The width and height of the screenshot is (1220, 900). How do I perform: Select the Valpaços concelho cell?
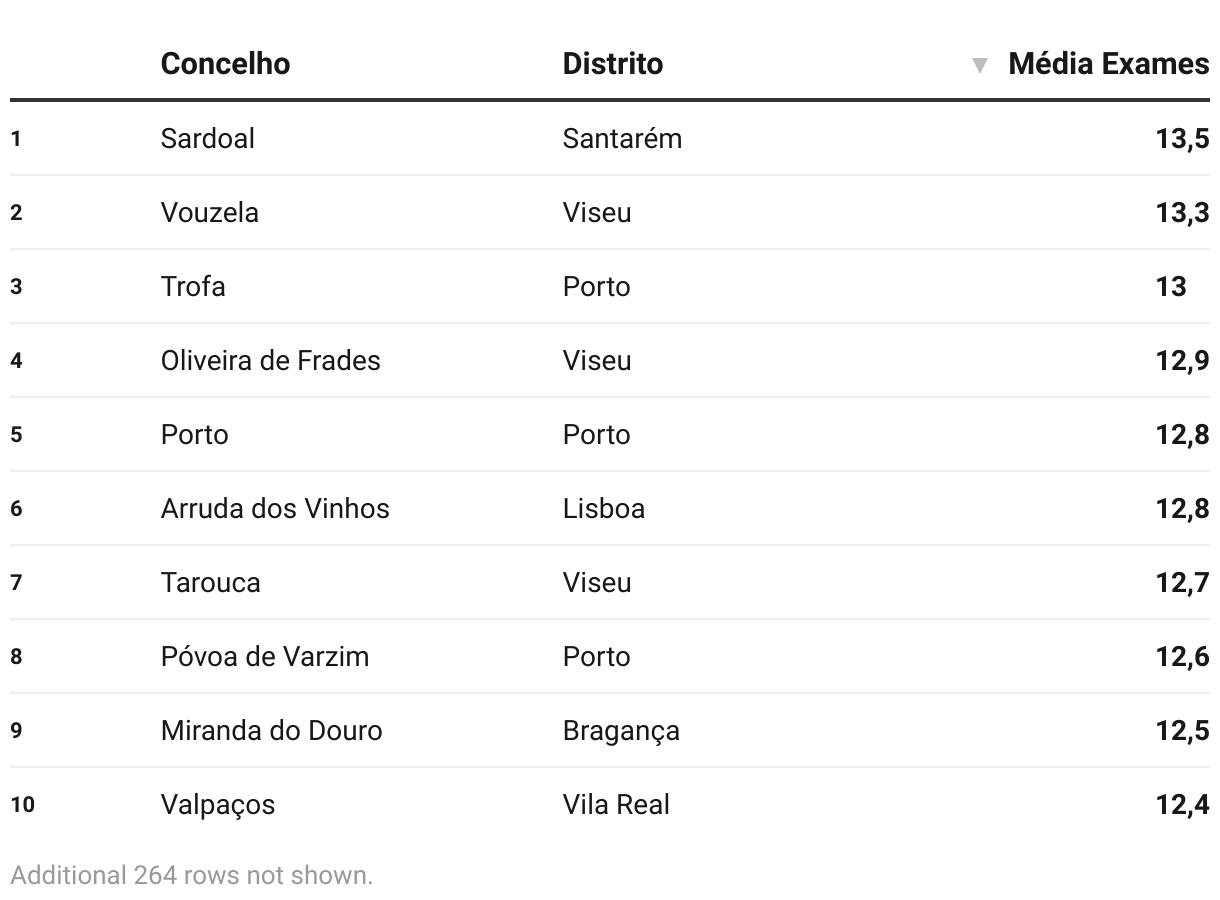(x=217, y=804)
